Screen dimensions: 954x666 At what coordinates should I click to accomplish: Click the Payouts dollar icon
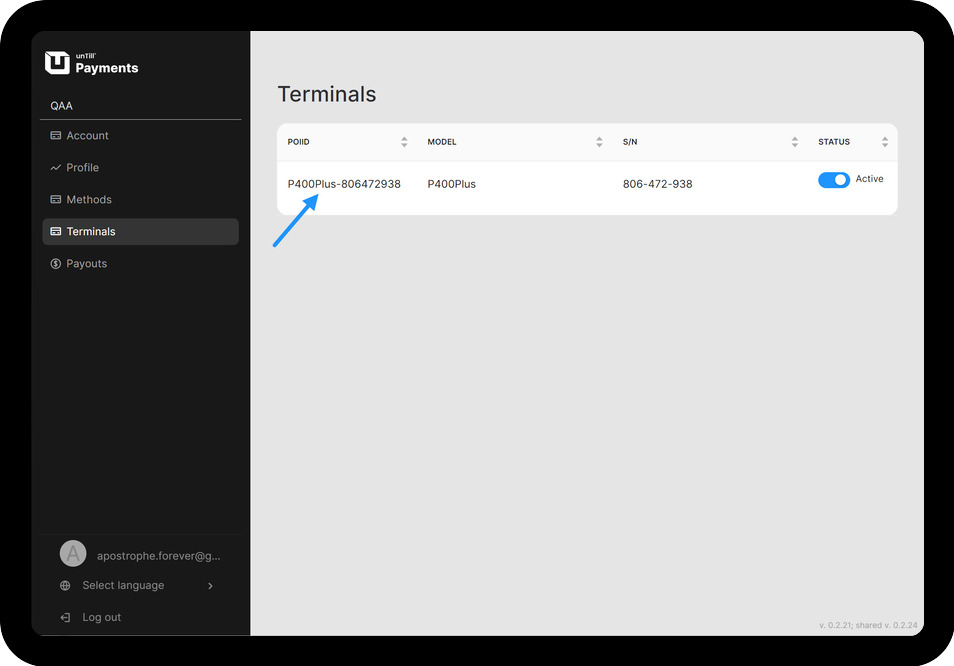56,264
